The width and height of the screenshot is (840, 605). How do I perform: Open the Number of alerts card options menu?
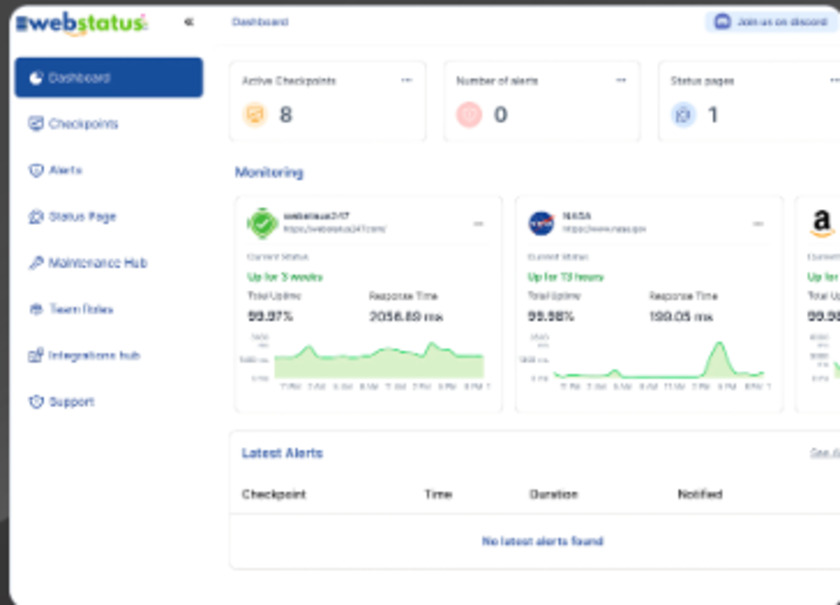[x=621, y=81]
